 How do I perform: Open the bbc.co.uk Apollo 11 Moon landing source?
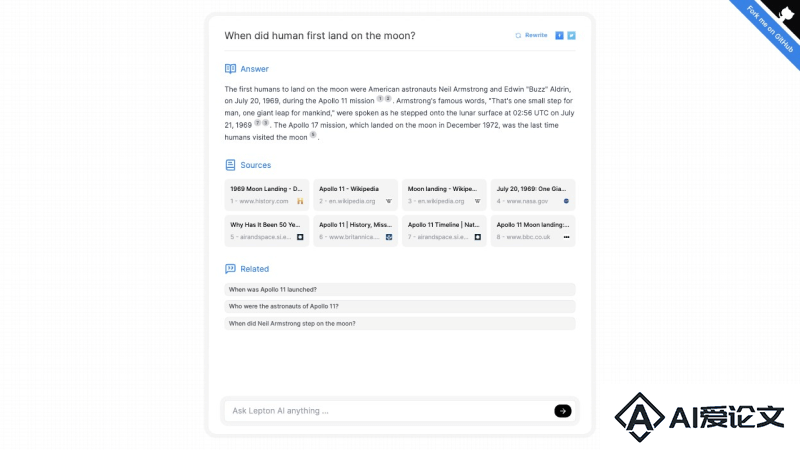[533, 231]
